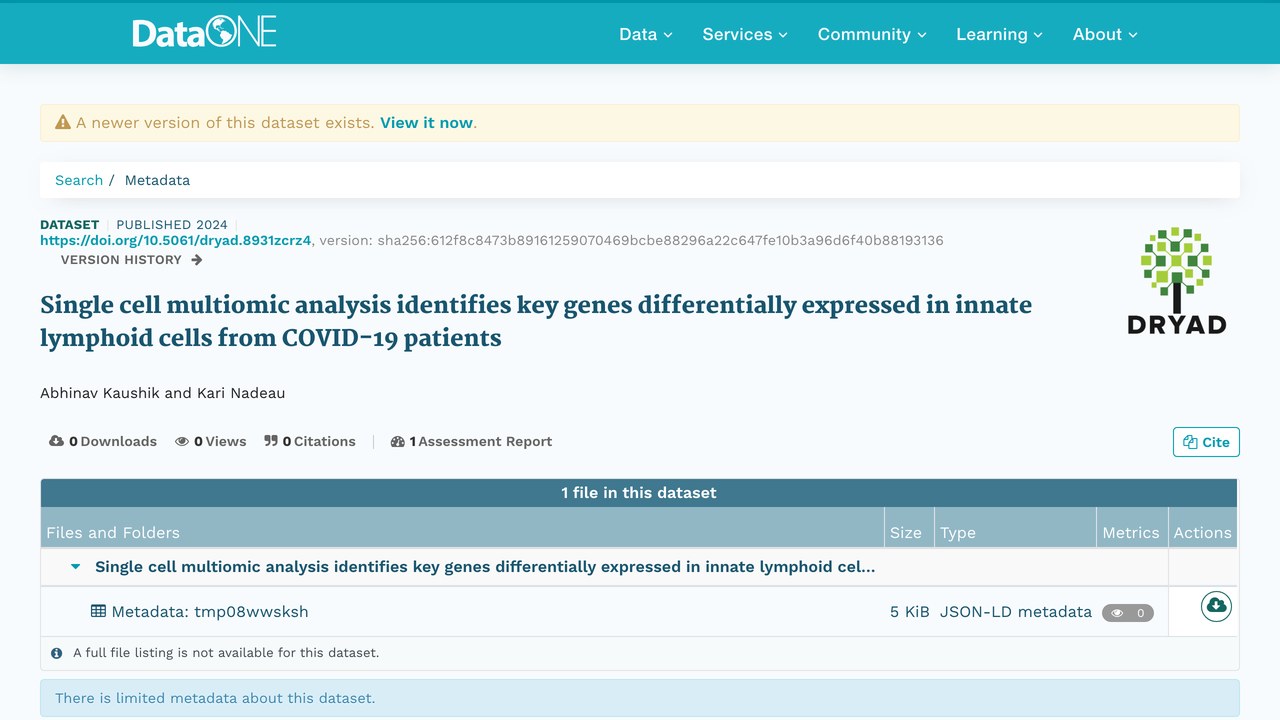Image resolution: width=1280 pixels, height=720 pixels.
Task: Click the Cite button
Action: click(x=1206, y=442)
